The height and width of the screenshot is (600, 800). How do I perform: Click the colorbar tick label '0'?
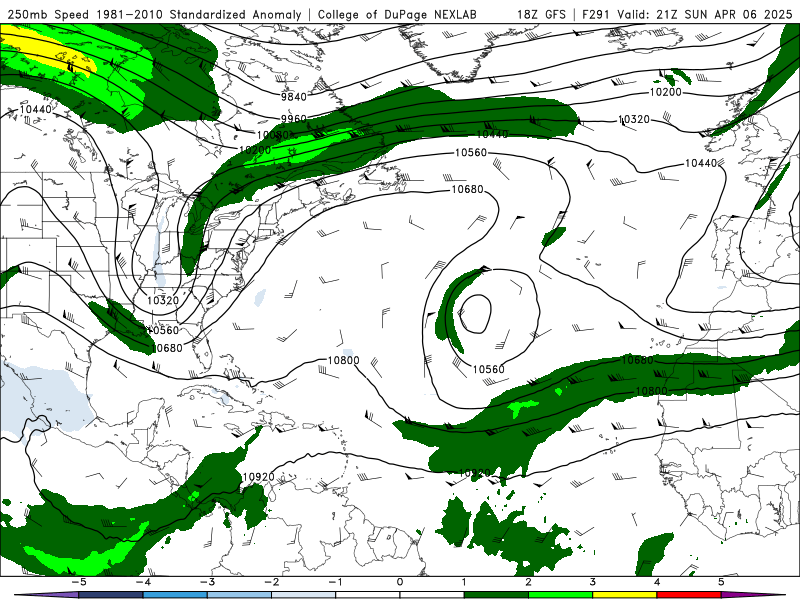[x=400, y=582]
